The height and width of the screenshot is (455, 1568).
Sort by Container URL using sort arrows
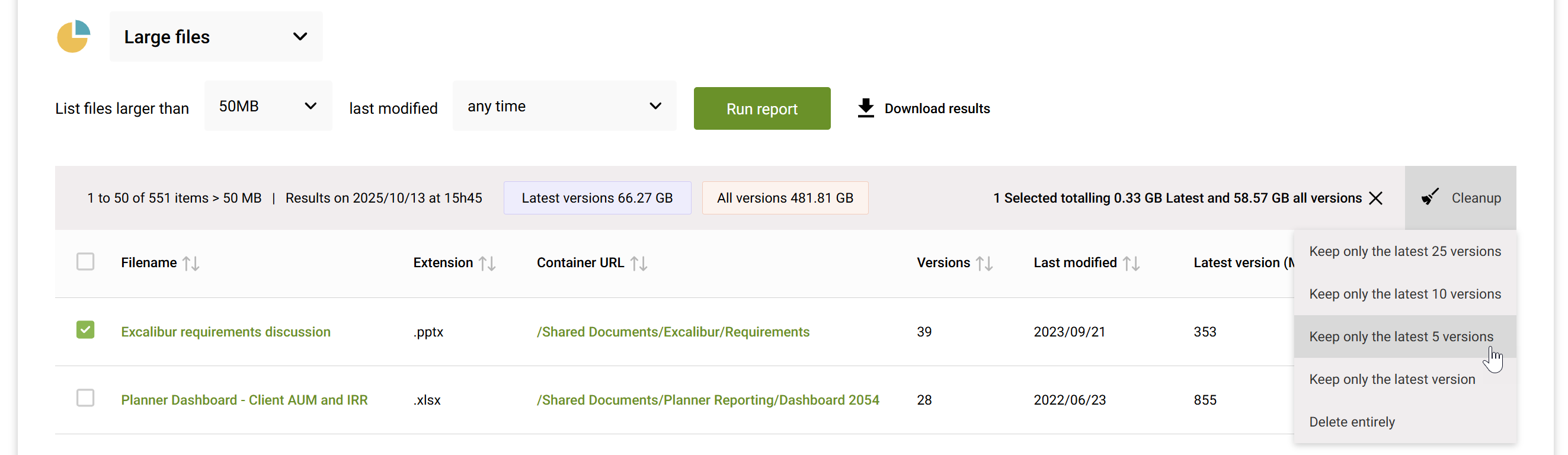pos(639,264)
